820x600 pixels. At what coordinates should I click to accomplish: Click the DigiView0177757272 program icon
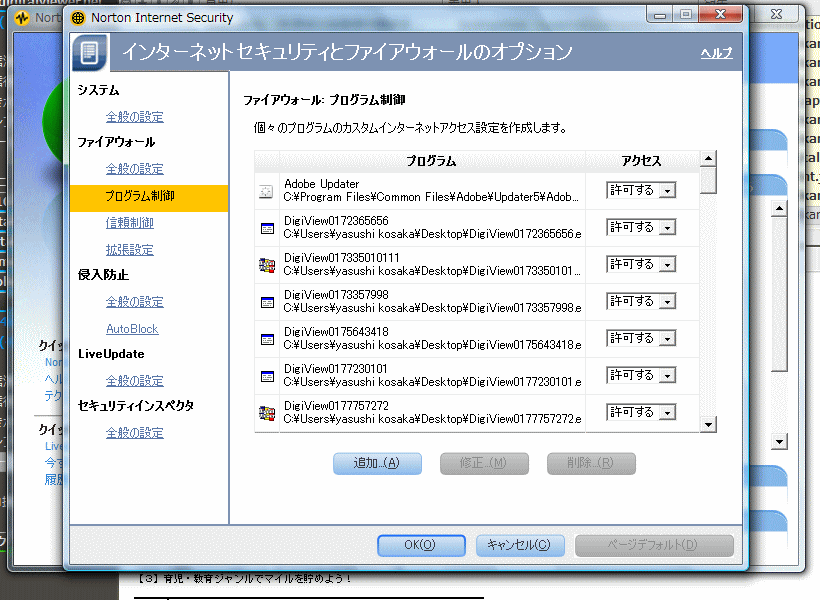[267, 413]
